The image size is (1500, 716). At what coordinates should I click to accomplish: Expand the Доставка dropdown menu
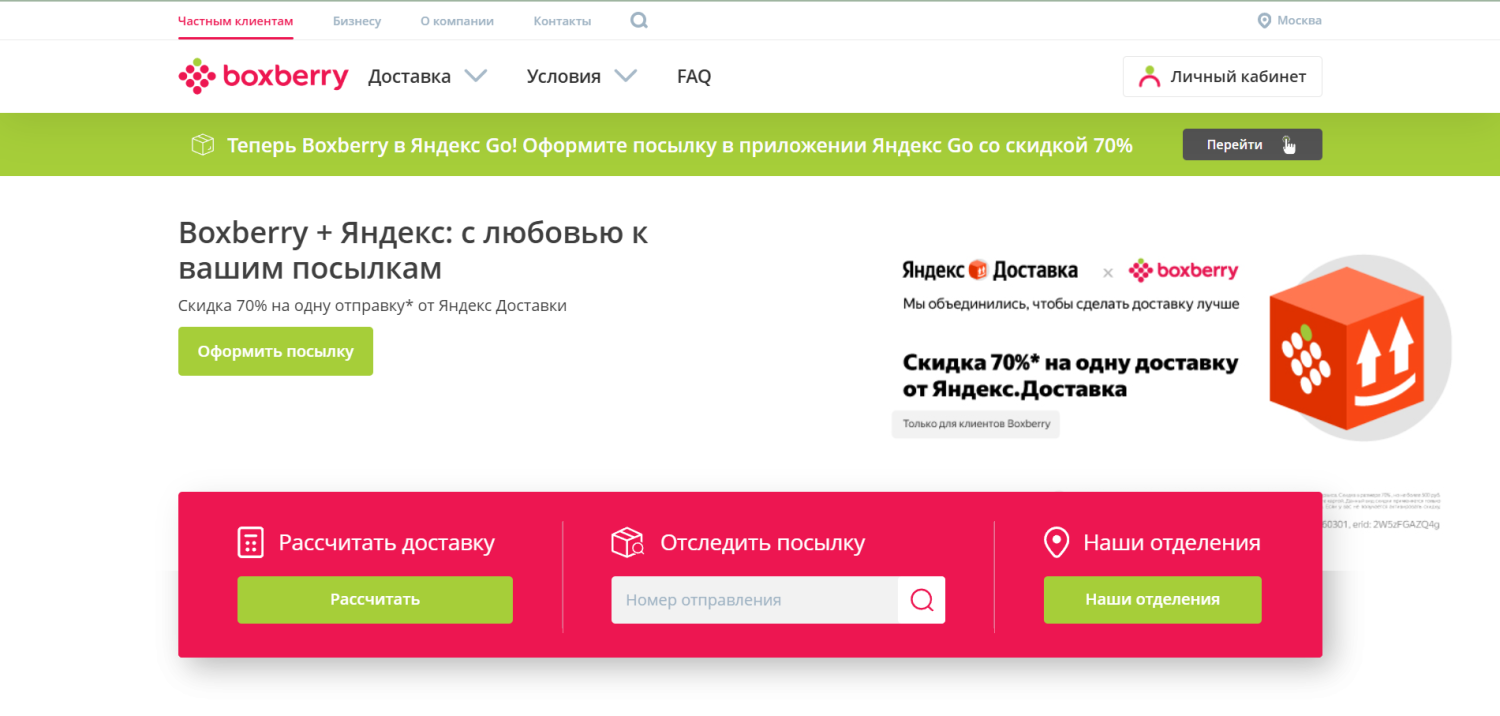[427, 76]
